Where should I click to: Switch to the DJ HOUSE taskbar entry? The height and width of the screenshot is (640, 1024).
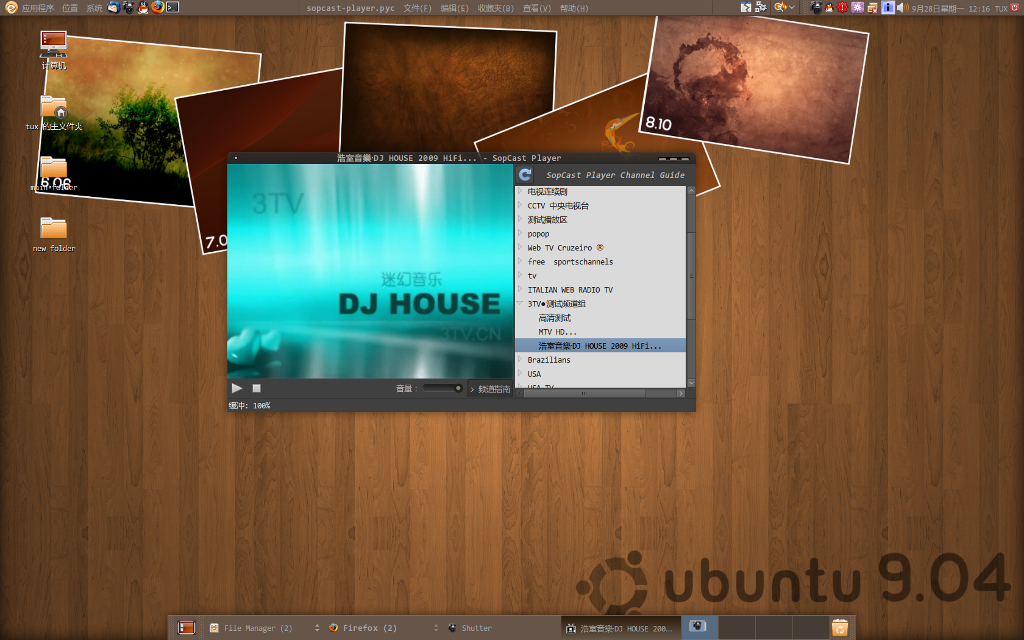pos(619,628)
